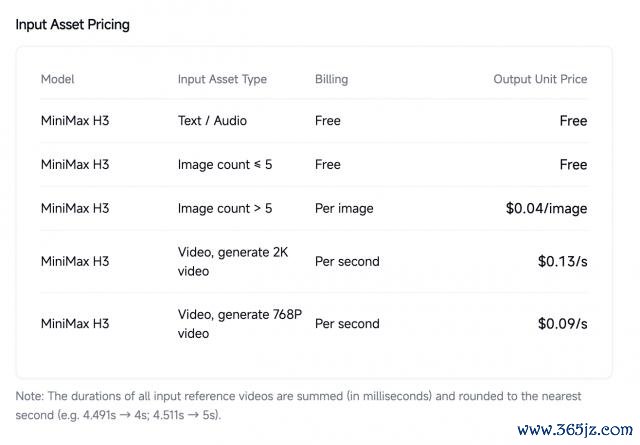Click Free price in Text / Audio row
Viewport: 640px width, 445px height.
click(573, 121)
